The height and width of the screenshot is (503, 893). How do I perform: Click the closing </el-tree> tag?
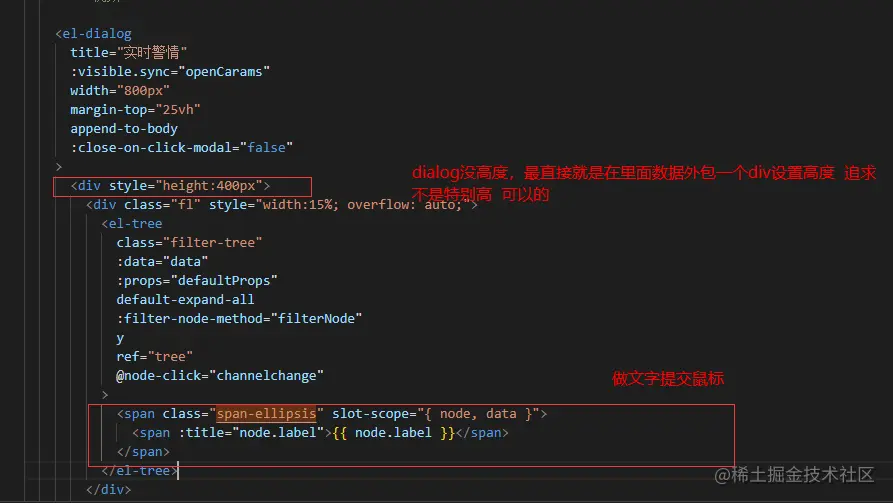[x=139, y=471]
